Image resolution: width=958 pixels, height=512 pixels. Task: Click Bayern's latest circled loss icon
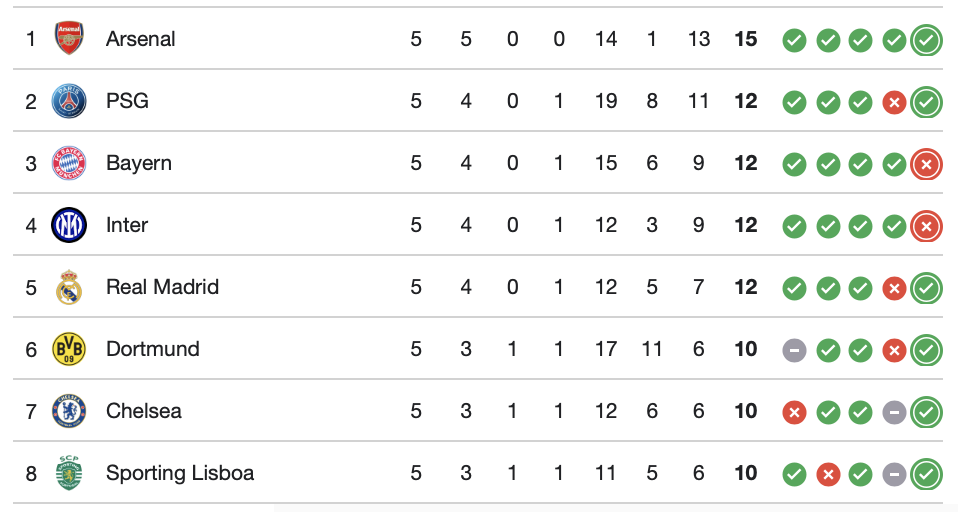927,165
